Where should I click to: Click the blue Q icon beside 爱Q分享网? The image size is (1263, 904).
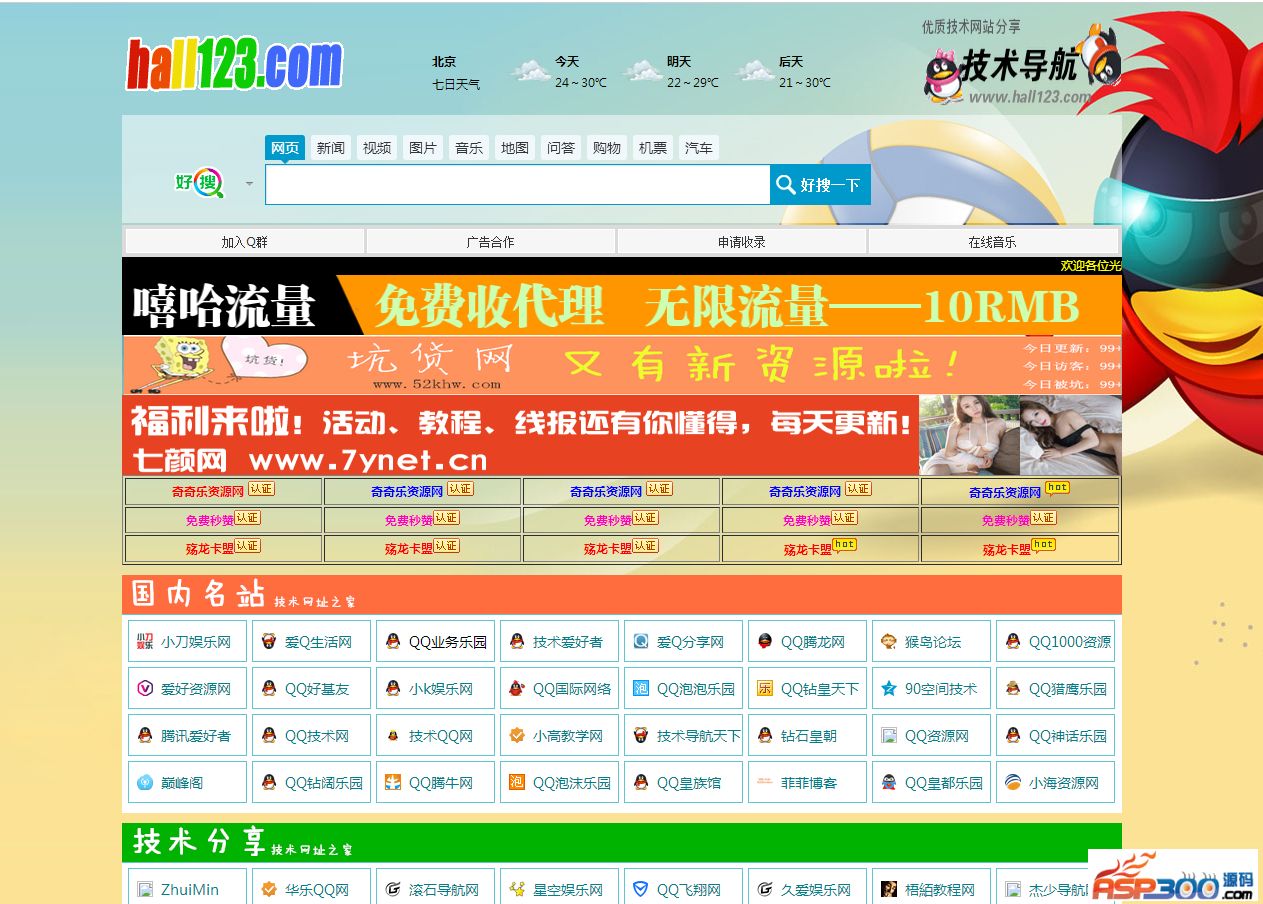pyautogui.click(x=641, y=642)
